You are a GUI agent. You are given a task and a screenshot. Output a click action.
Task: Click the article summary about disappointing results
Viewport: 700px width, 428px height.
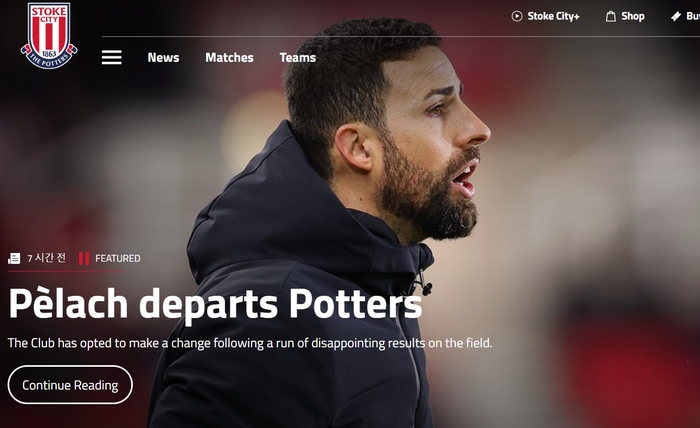tap(250, 343)
